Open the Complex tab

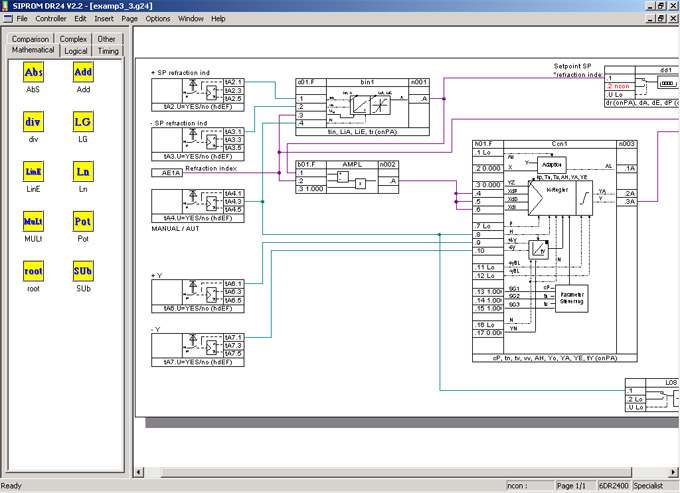74,39
